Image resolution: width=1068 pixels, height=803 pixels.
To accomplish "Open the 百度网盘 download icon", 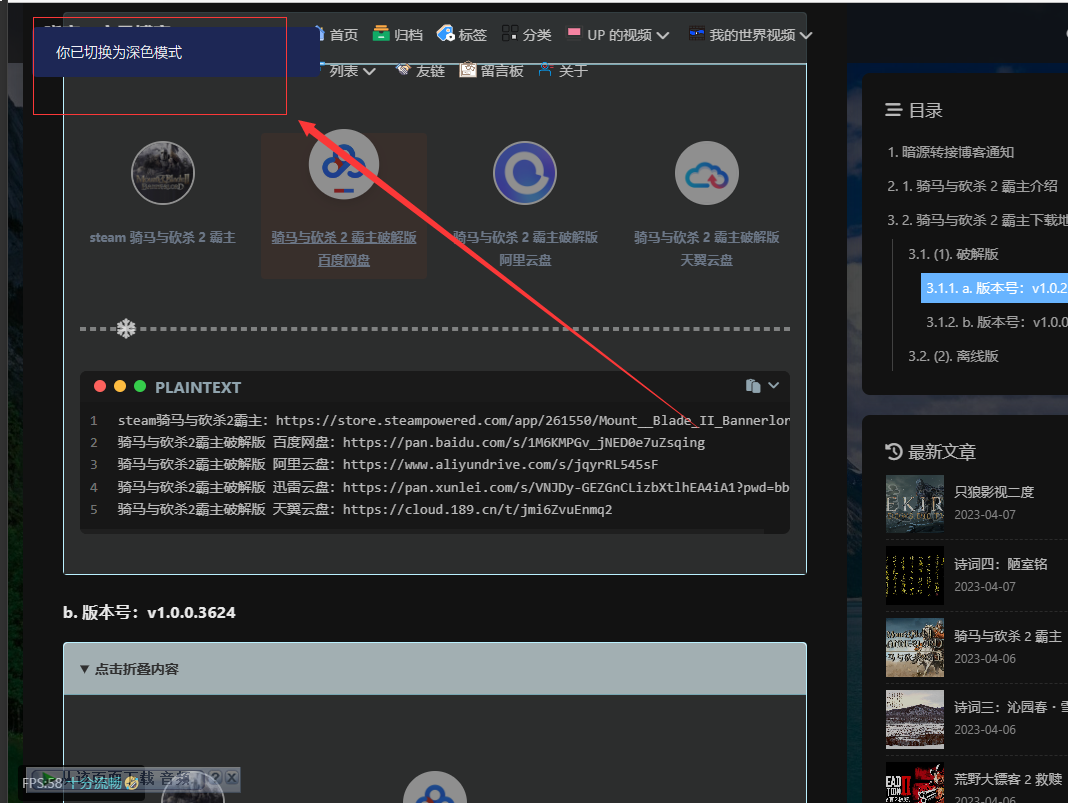I will pos(344,164).
